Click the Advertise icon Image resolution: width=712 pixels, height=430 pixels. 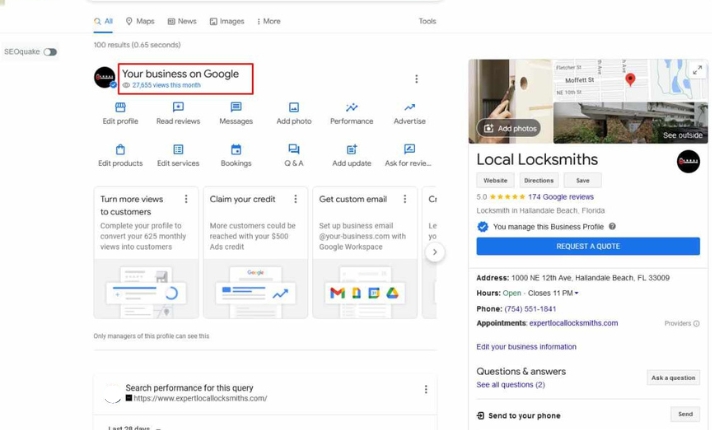pyautogui.click(x=410, y=107)
